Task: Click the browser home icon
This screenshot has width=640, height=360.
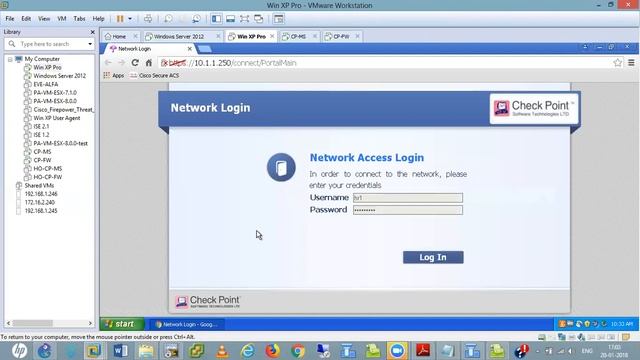Action: [x=149, y=63]
